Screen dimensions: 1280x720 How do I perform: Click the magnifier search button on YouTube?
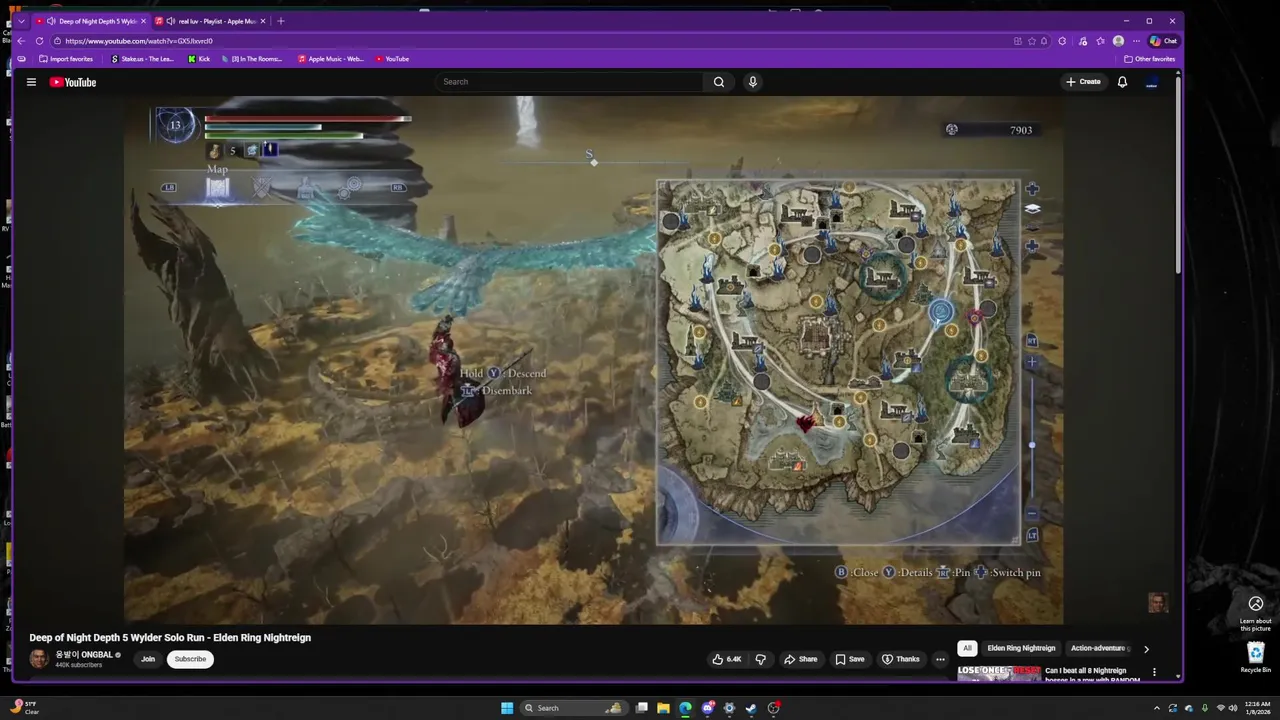(719, 82)
